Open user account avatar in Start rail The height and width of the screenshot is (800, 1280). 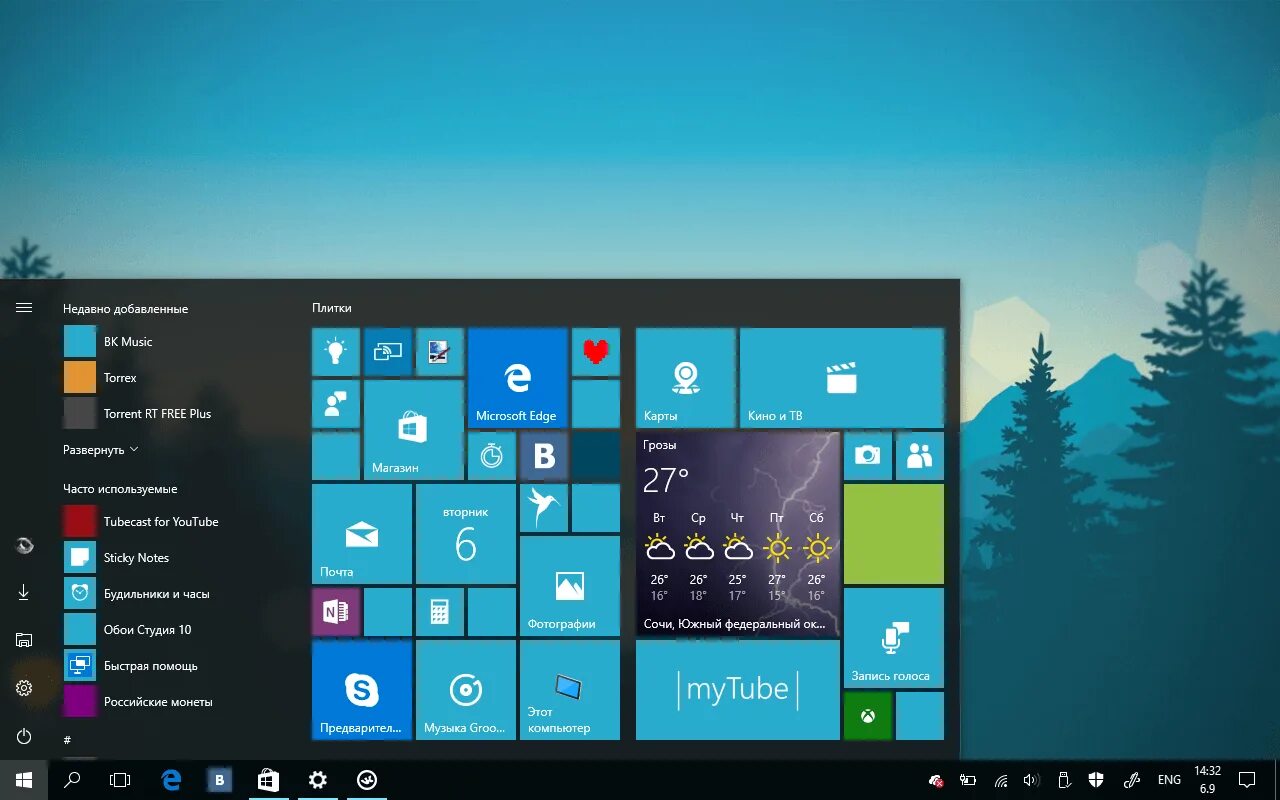24,545
